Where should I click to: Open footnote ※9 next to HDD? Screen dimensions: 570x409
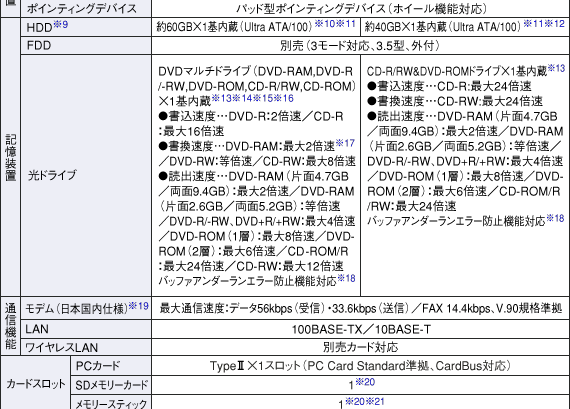coord(61,25)
